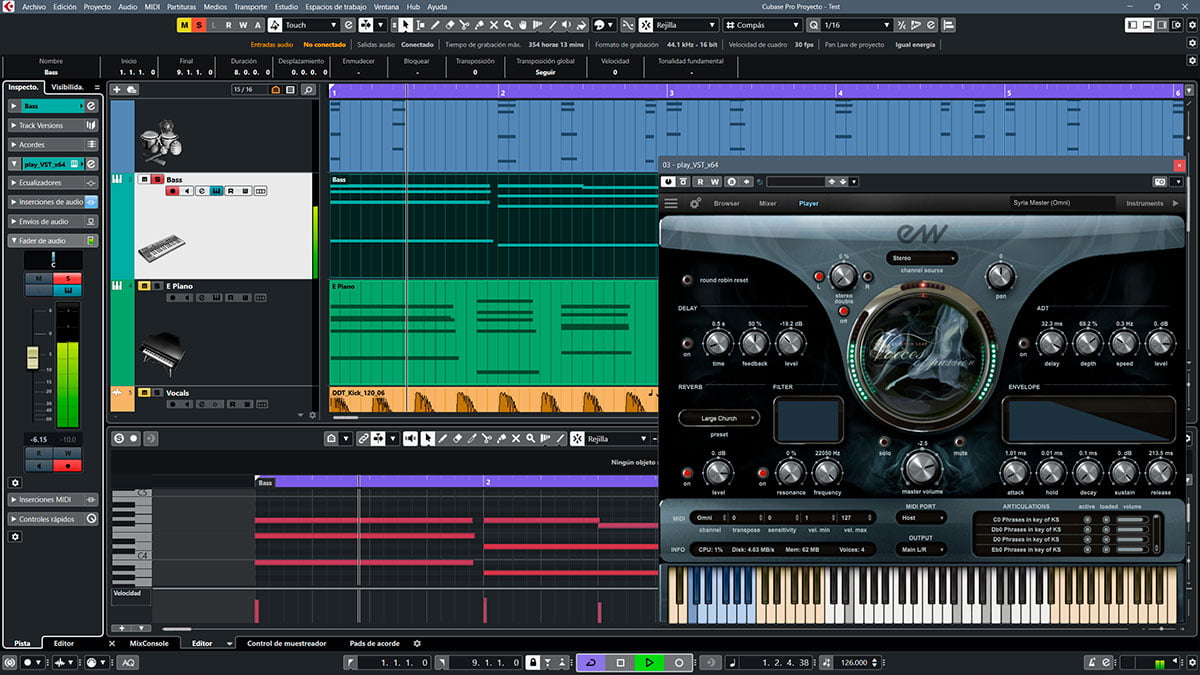Solo the Bass track in track list

coord(158,179)
